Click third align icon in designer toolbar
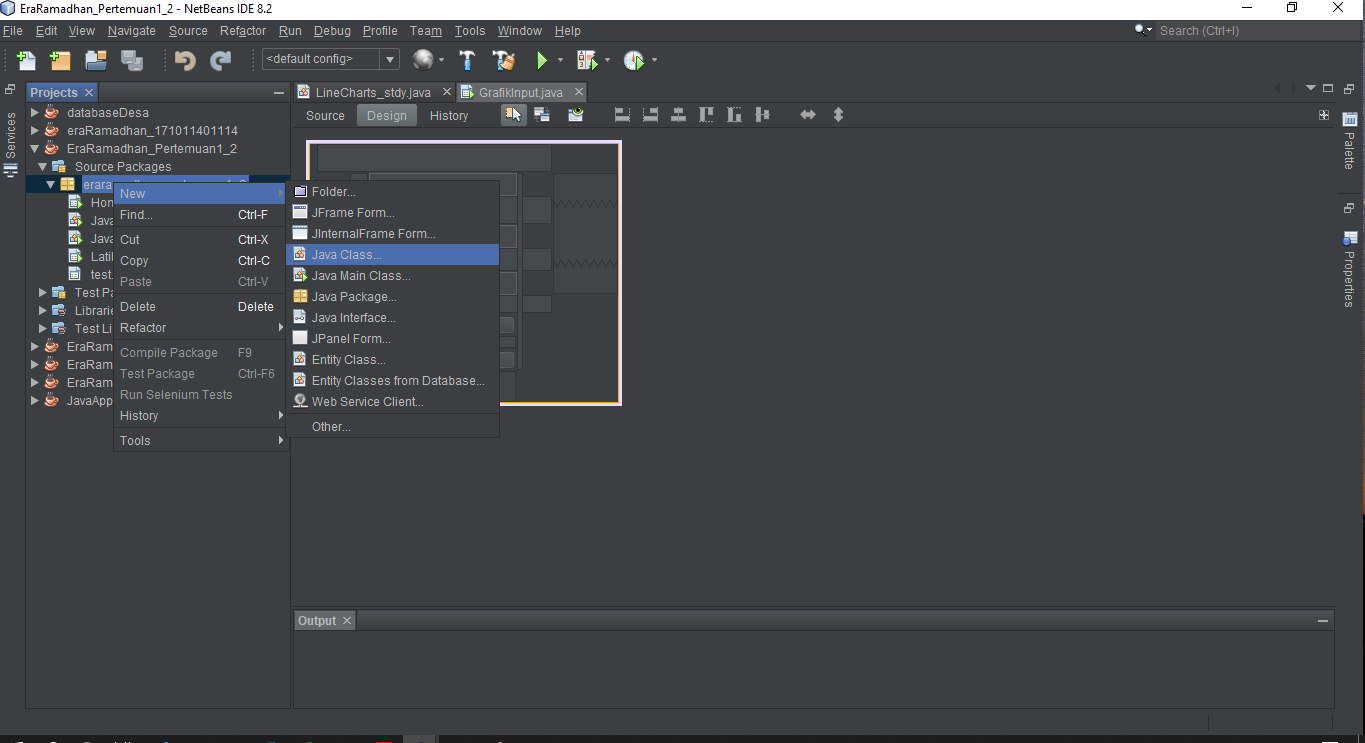The image size is (1365, 743). pos(678,115)
